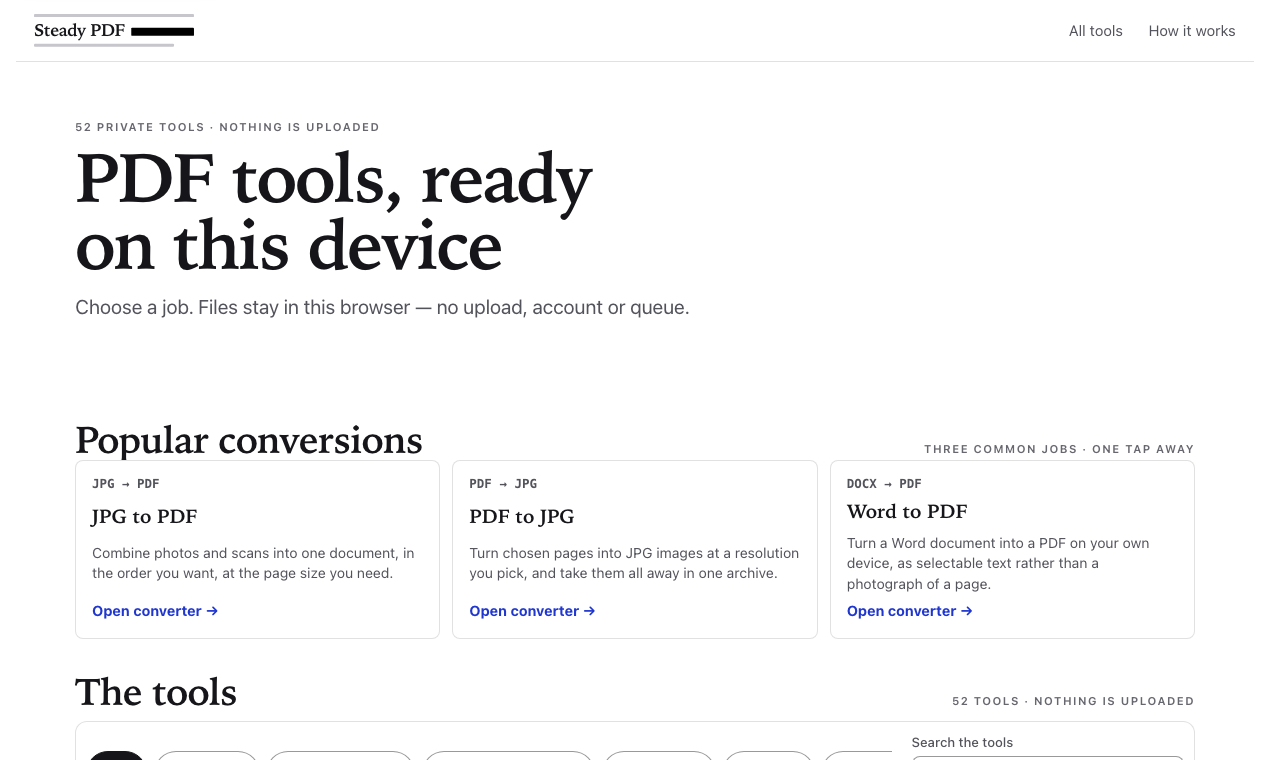1270x760 pixels.
Task: Click the Steady PDF logo
Action: point(114,30)
